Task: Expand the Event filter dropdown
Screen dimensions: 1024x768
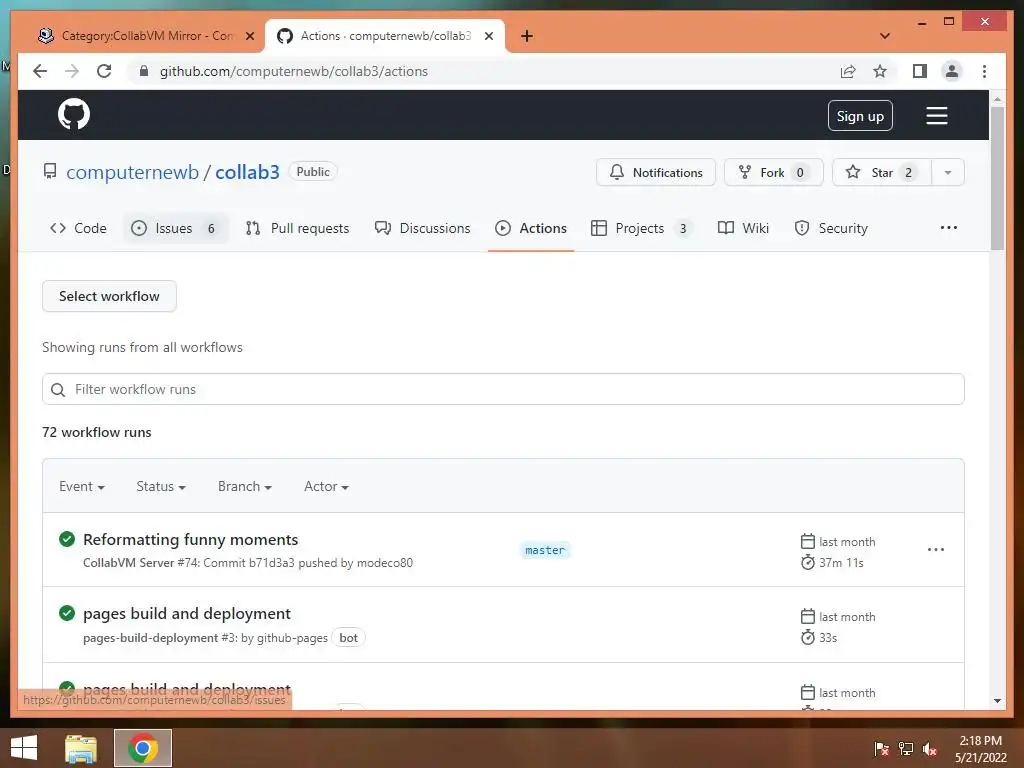Action: click(82, 487)
